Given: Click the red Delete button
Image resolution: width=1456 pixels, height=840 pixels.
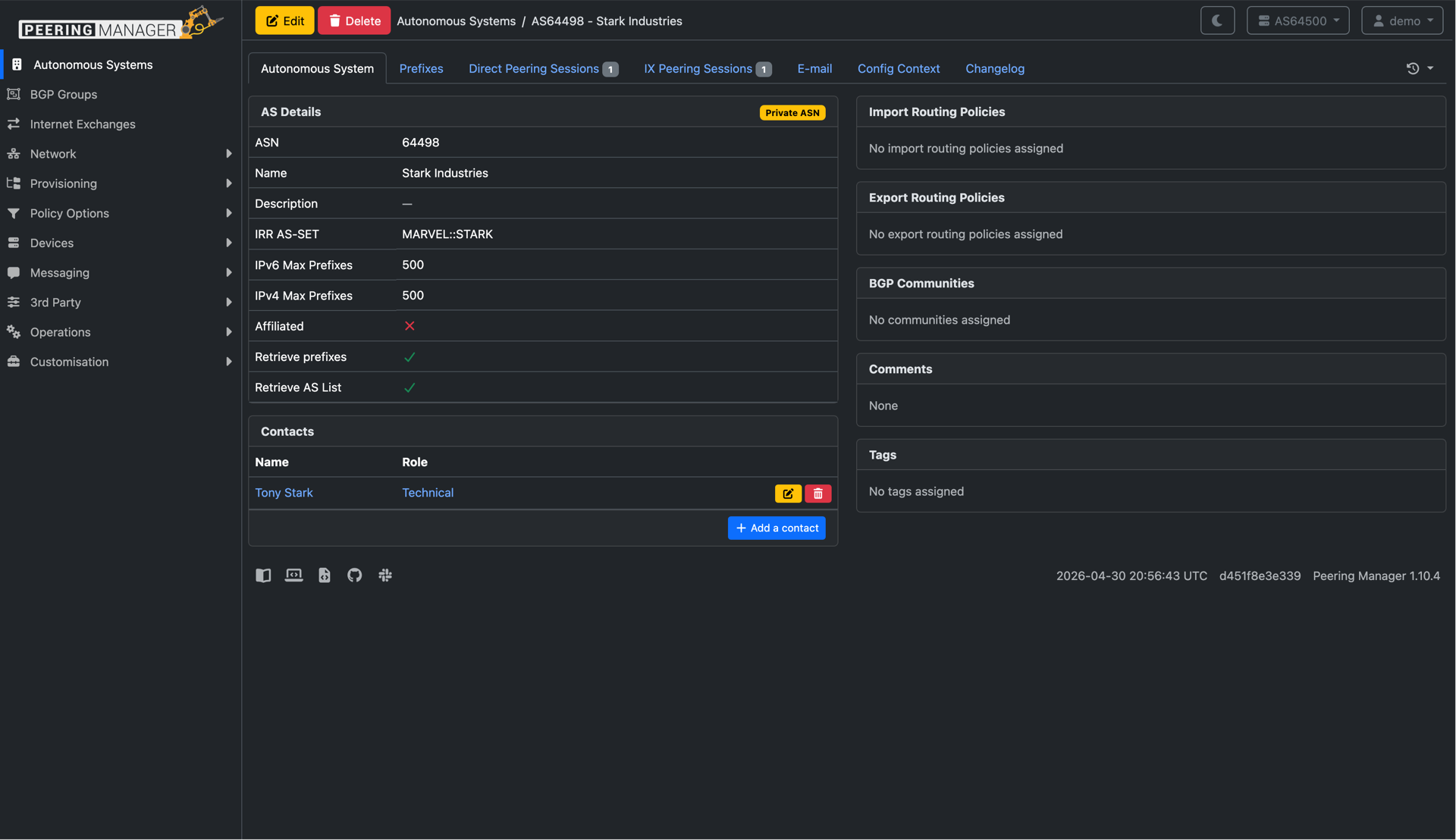Looking at the screenshot, I should pyautogui.click(x=354, y=20).
